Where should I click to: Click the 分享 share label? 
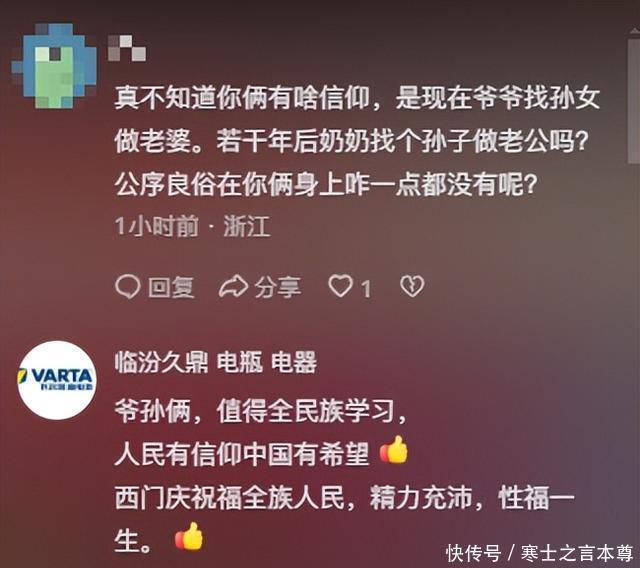tap(278, 288)
